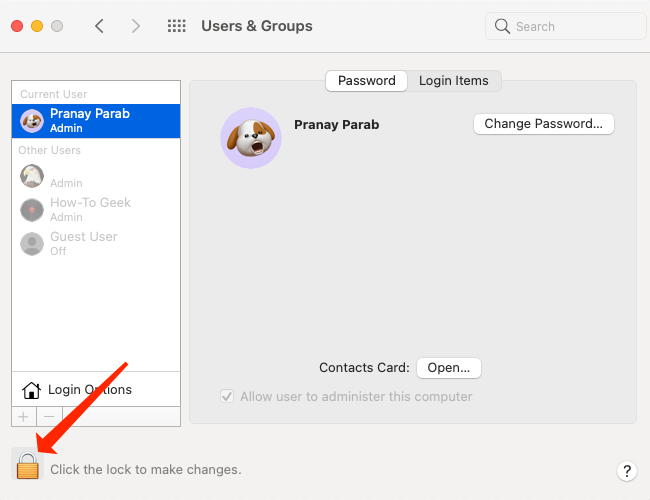The image size is (650, 500).
Task: Switch to the Login Items tab
Action: coord(454,80)
